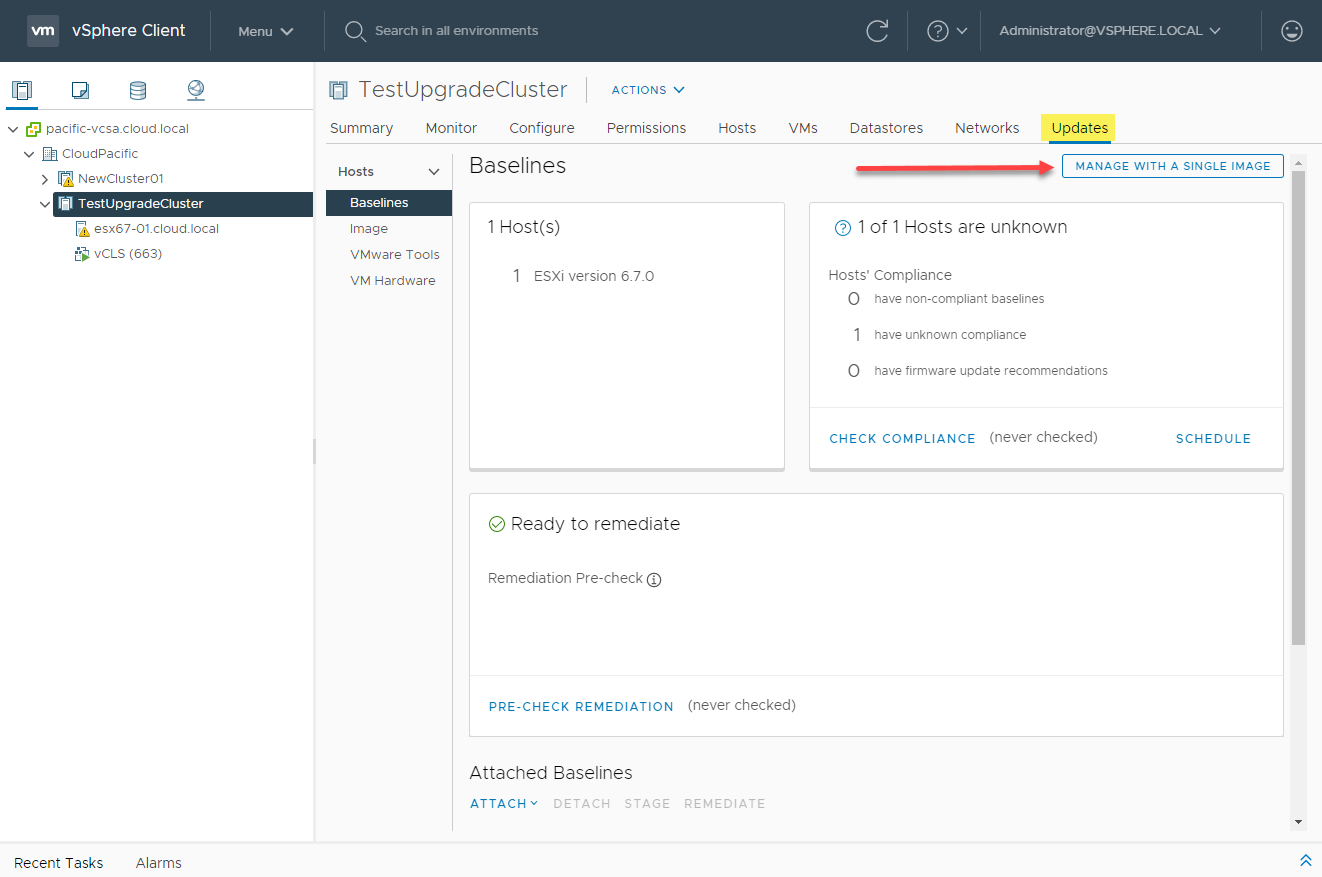Expand the NewCluster01 tree node
Image resolution: width=1322 pixels, height=877 pixels.
(x=45, y=179)
